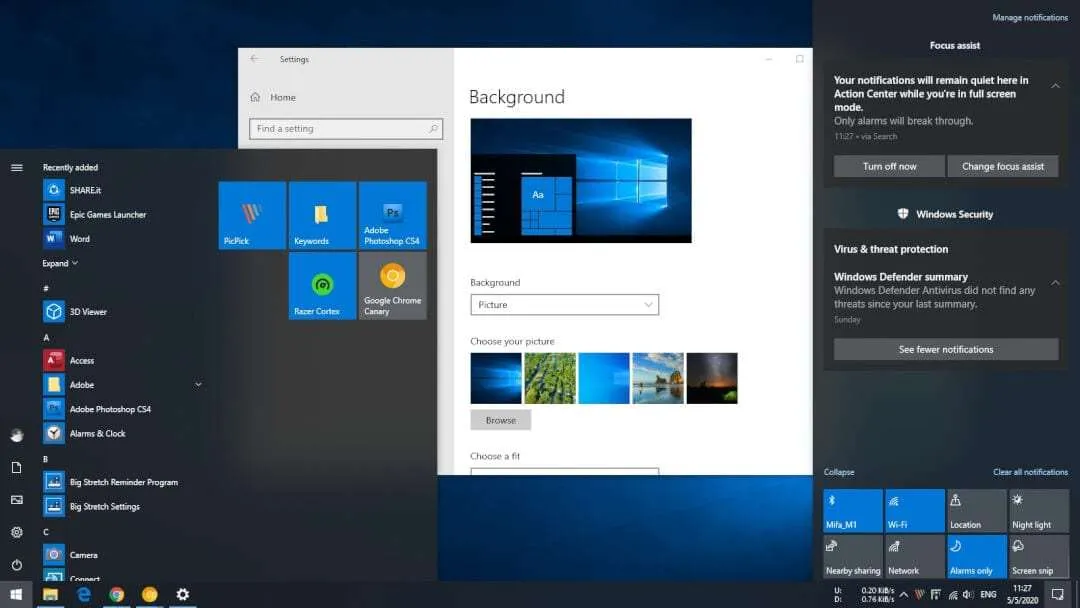Select the night sky picture thumbnail
1080x608 pixels.
click(x=712, y=378)
